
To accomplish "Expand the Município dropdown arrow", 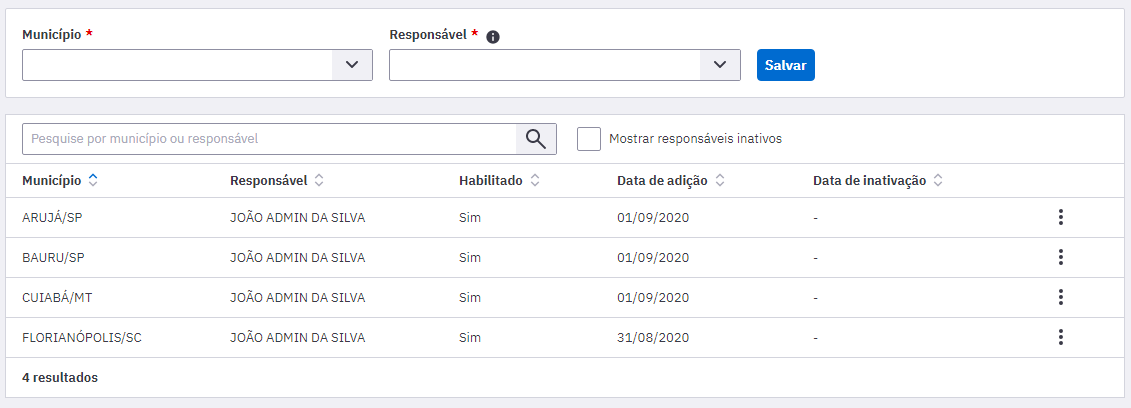I will click(x=352, y=65).
